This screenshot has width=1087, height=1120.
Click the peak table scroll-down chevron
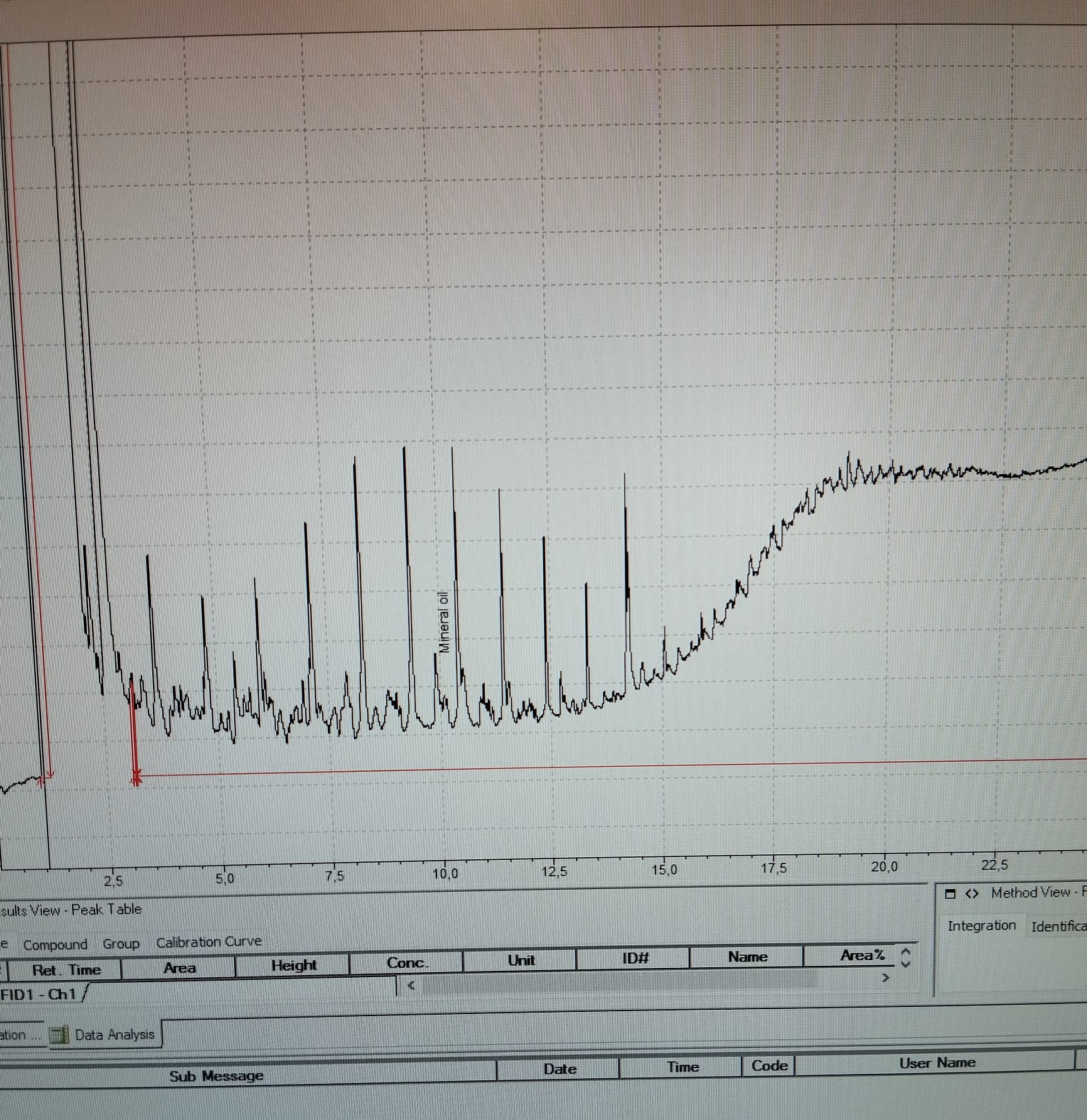pos(906,964)
